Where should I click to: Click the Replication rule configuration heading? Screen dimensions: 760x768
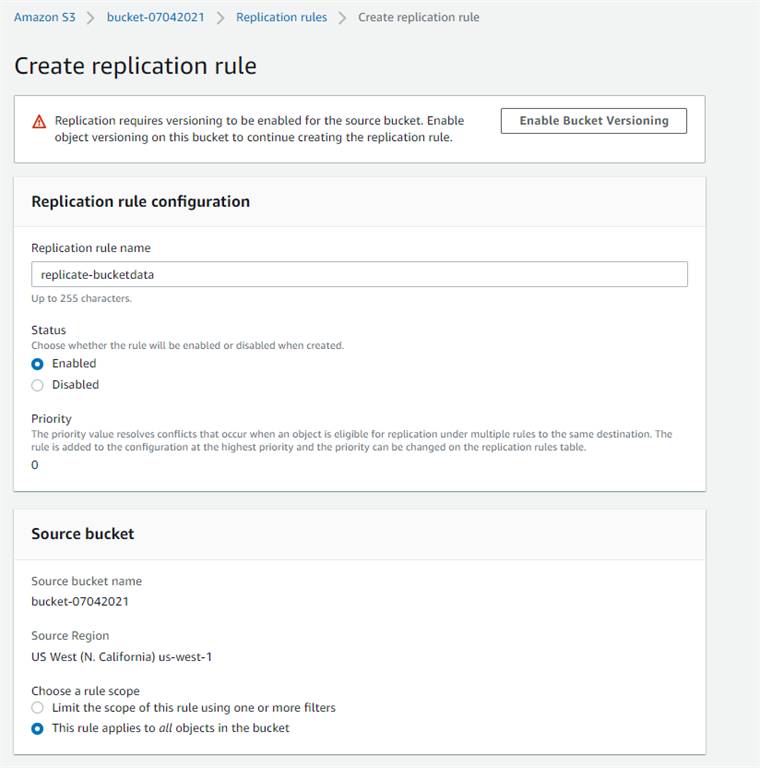(x=141, y=201)
